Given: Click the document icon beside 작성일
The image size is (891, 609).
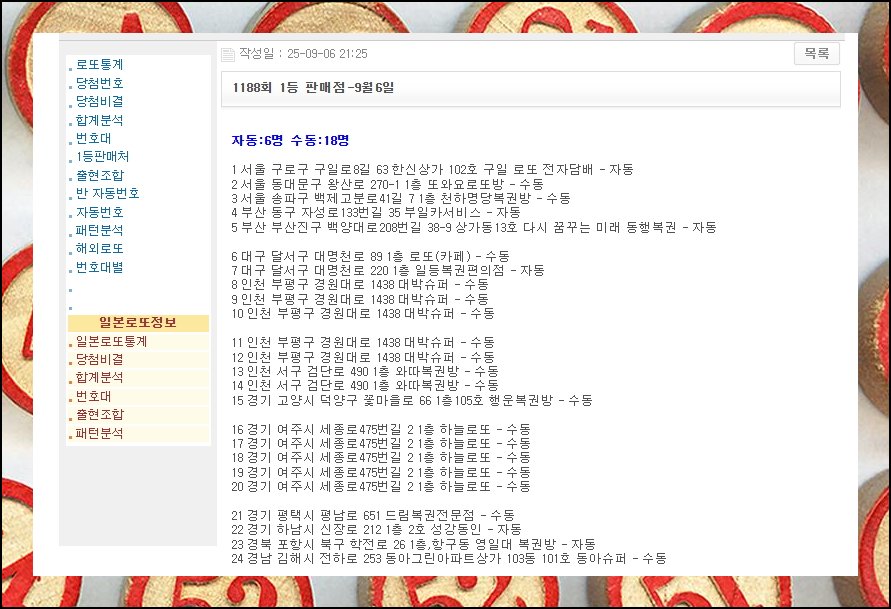Looking at the screenshot, I should point(228,54).
